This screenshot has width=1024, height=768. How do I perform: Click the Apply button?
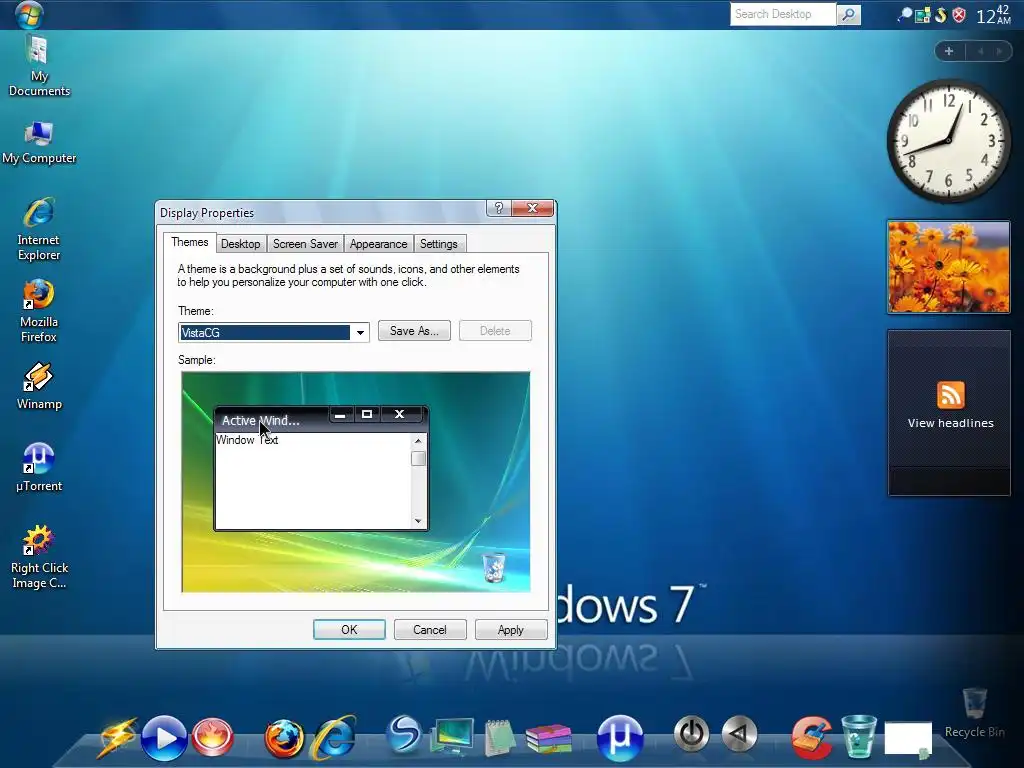(x=511, y=630)
